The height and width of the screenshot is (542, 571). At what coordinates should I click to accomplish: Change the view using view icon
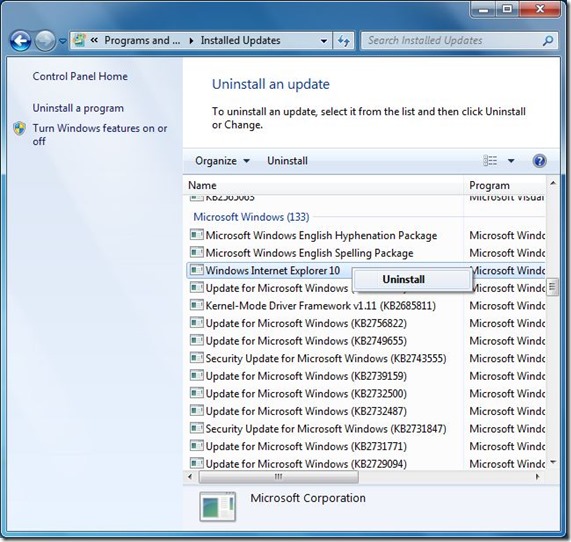(490, 160)
